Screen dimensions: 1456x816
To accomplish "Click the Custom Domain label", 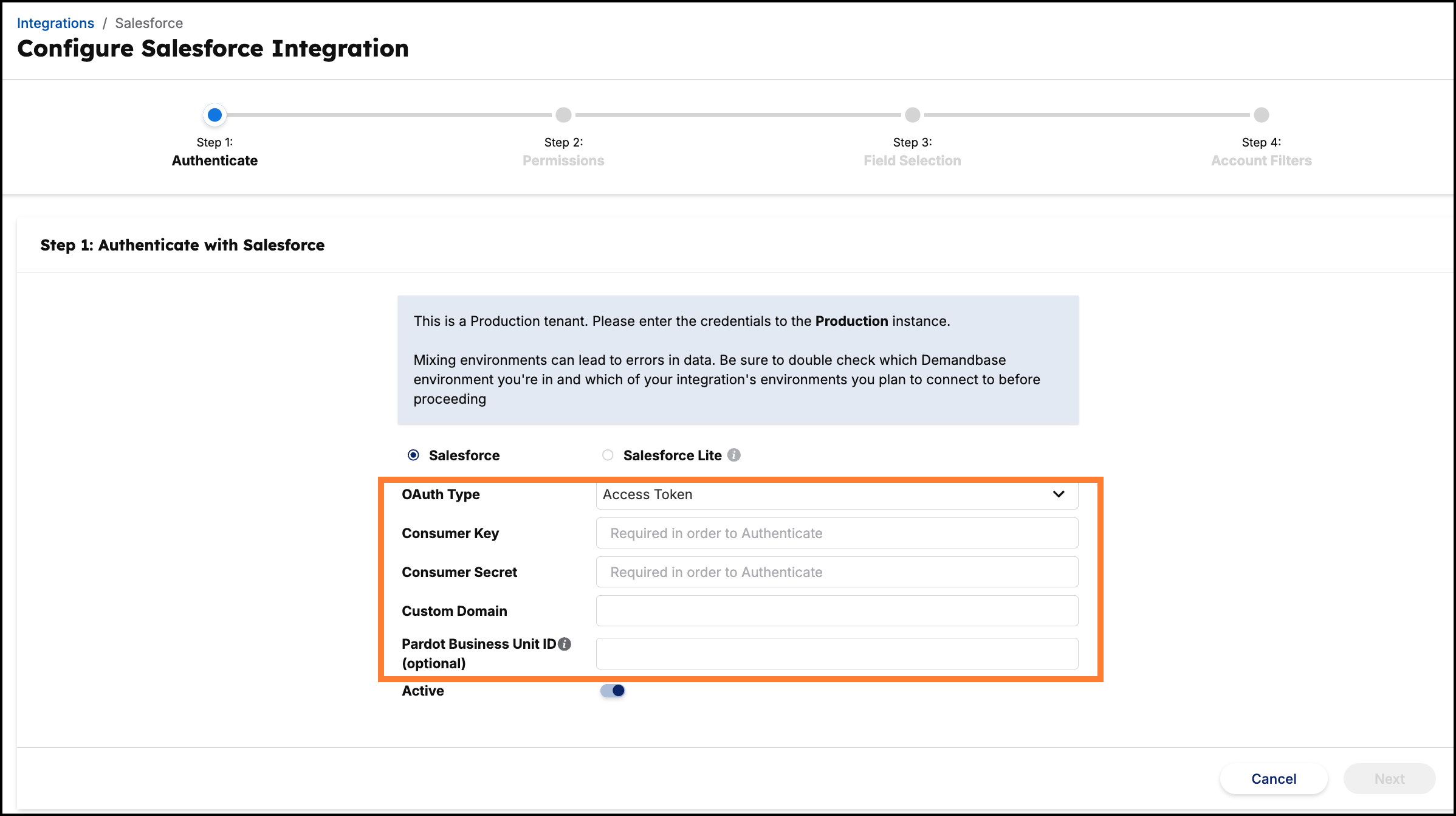I will pos(455,611).
